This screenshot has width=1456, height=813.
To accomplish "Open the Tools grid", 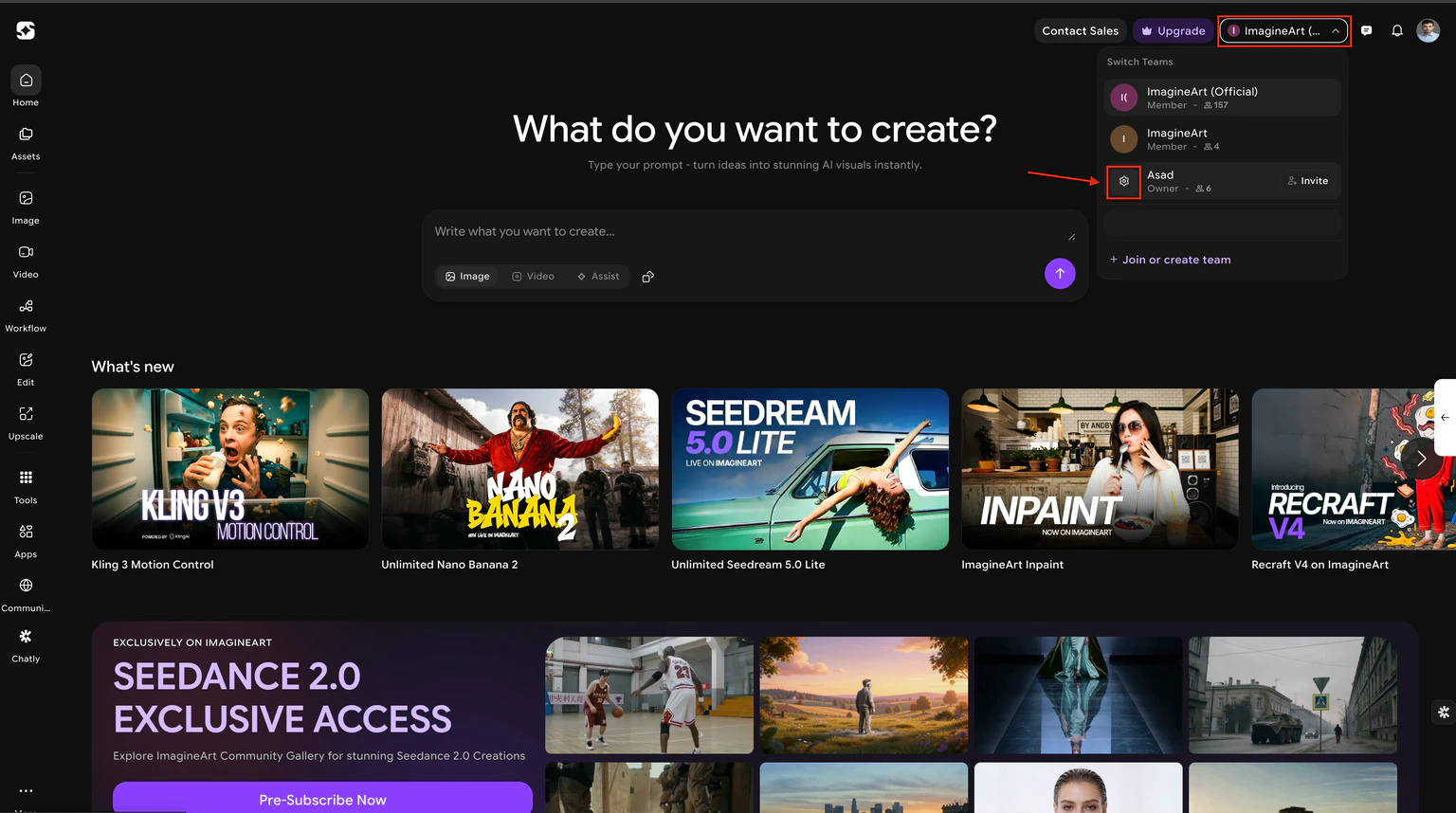I will [26, 486].
